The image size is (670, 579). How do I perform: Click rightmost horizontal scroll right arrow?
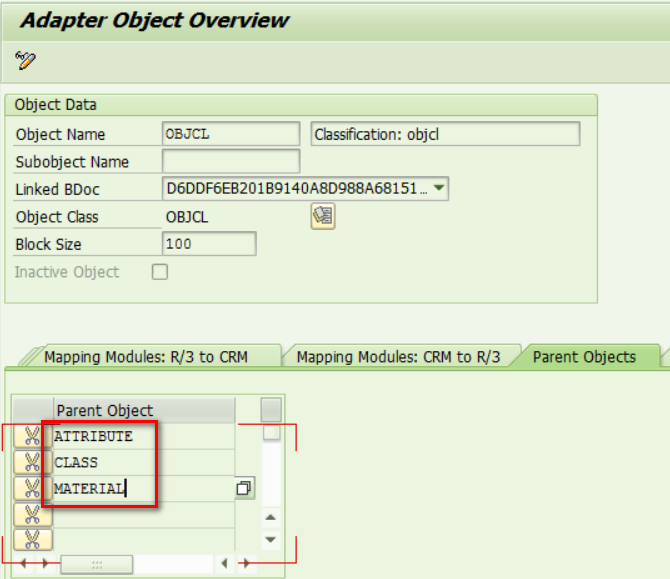click(246, 564)
